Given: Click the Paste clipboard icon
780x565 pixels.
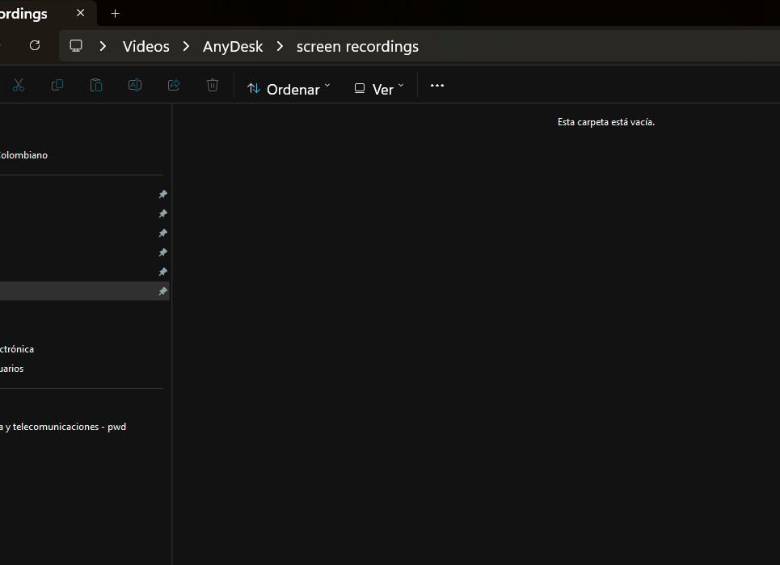Looking at the screenshot, I should [x=96, y=86].
